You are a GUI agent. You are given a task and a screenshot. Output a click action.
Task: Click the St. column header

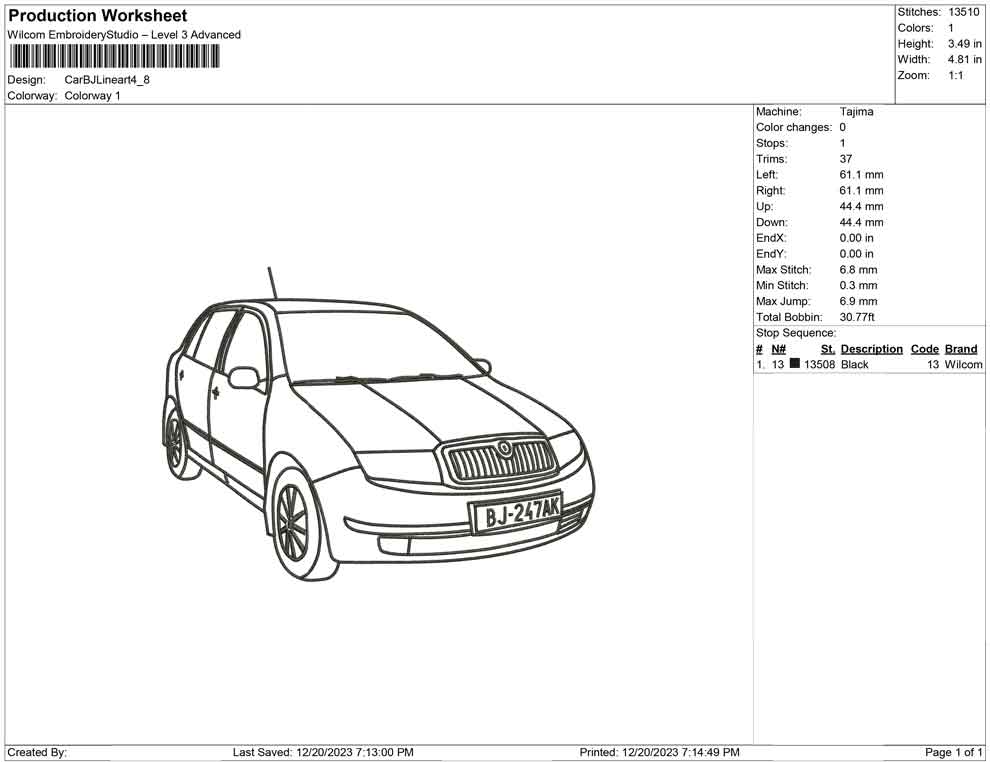point(827,349)
